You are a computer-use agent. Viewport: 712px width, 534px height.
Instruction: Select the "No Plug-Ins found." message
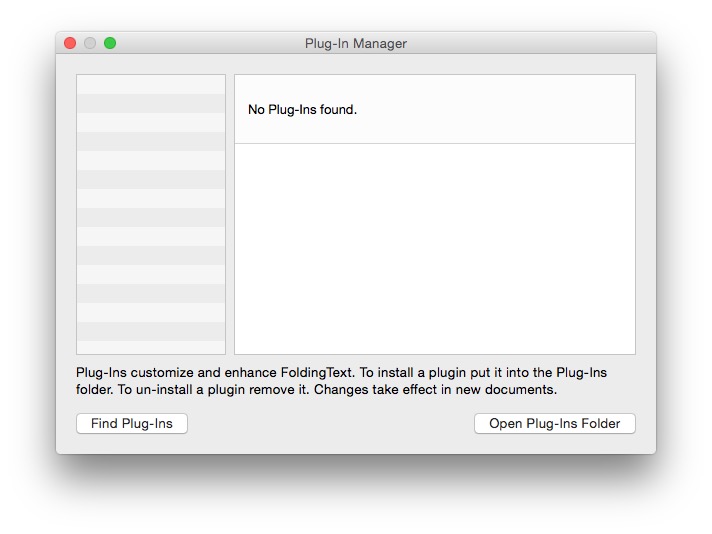[302, 110]
